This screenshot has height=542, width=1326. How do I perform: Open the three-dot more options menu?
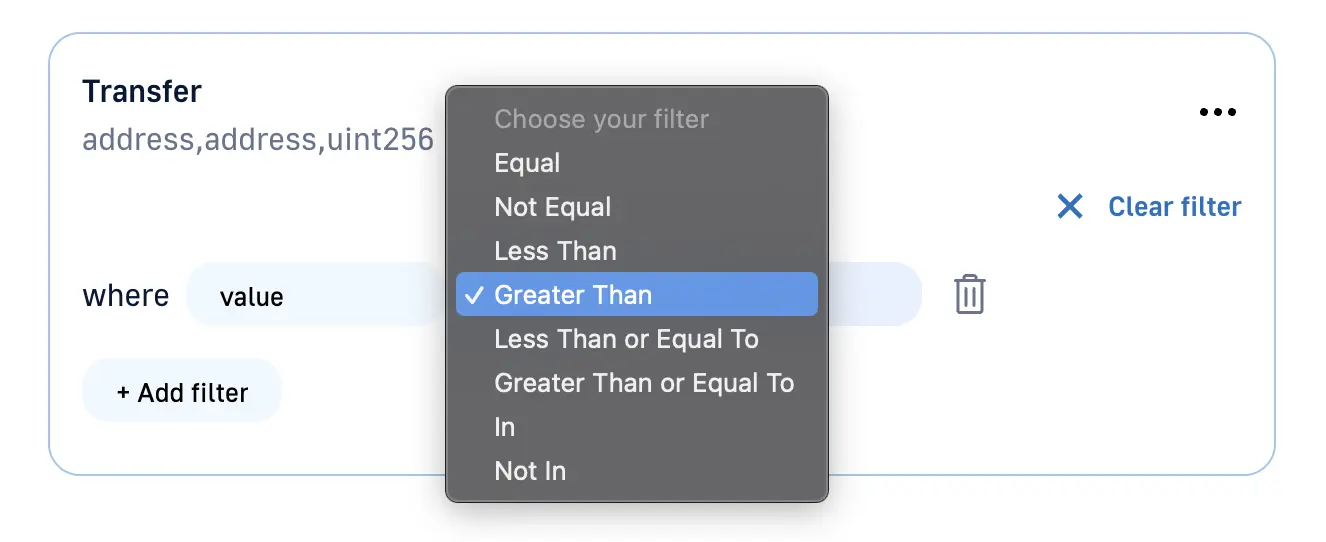click(1217, 112)
